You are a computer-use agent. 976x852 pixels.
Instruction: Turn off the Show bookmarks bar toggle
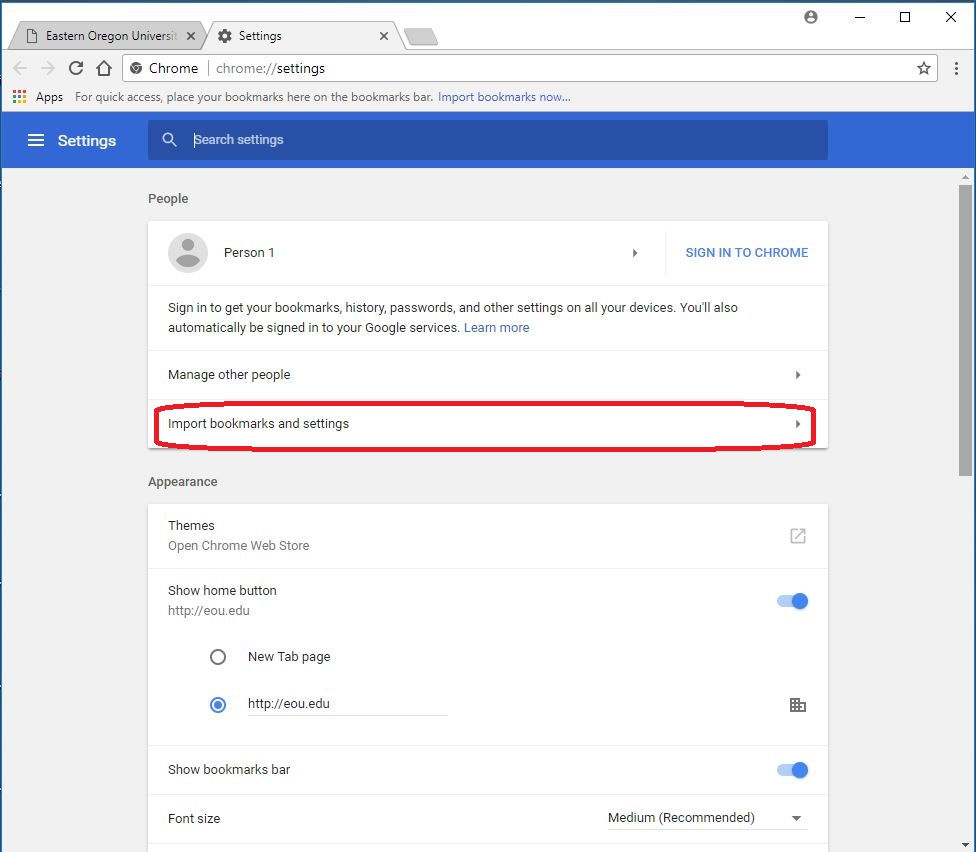(x=793, y=770)
